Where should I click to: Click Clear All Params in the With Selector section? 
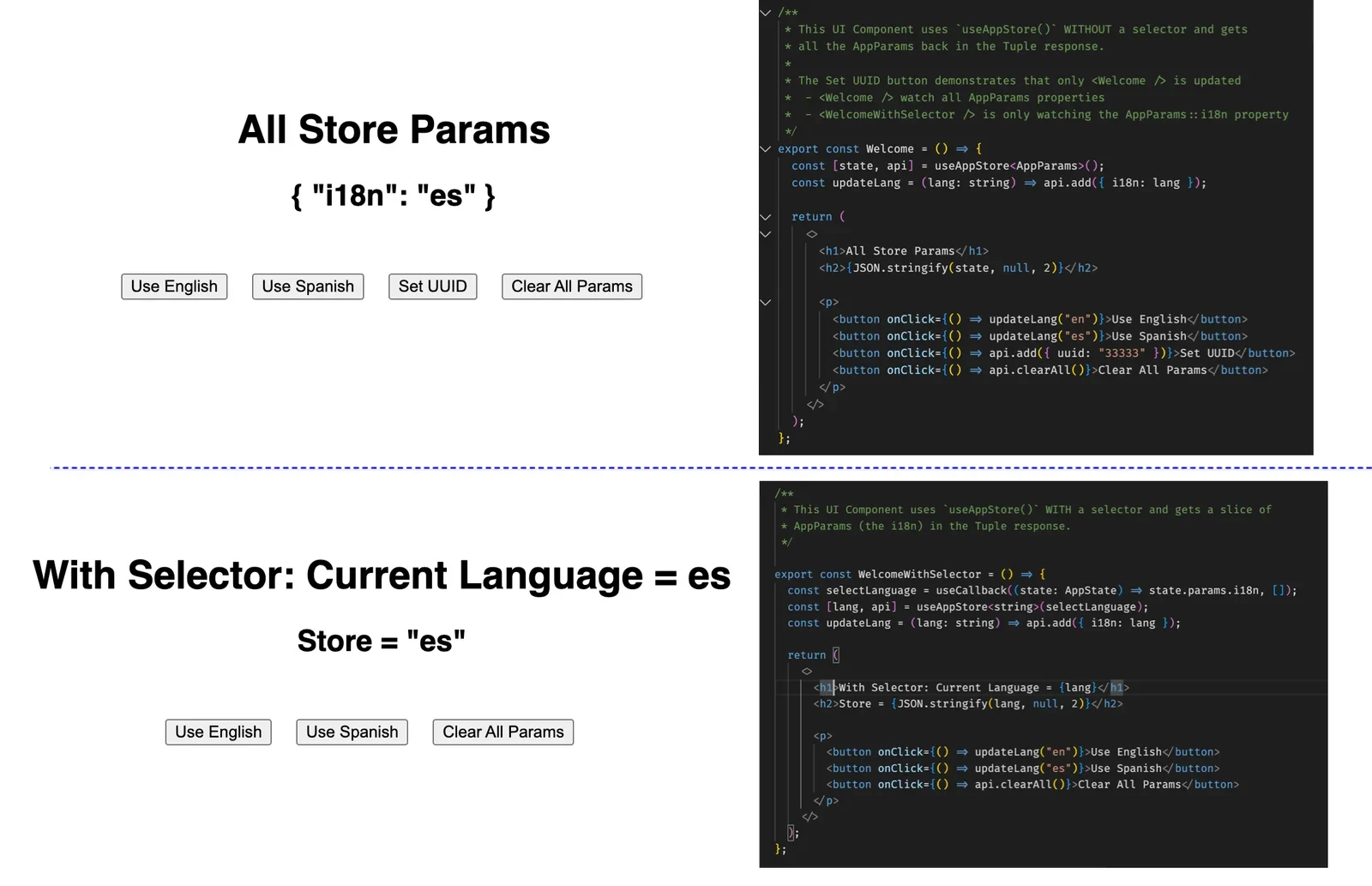[x=503, y=732]
